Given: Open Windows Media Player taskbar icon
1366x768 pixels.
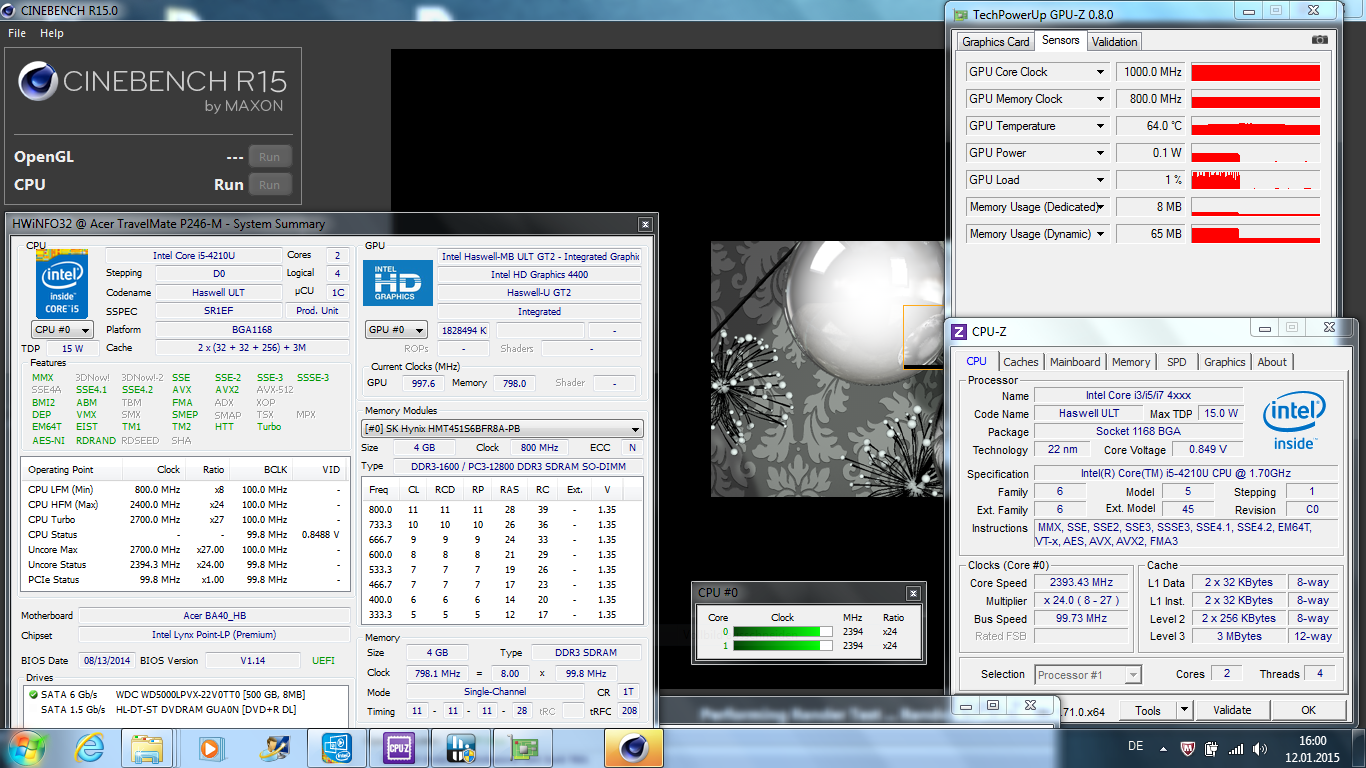Looking at the screenshot, I should coord(210,747).
